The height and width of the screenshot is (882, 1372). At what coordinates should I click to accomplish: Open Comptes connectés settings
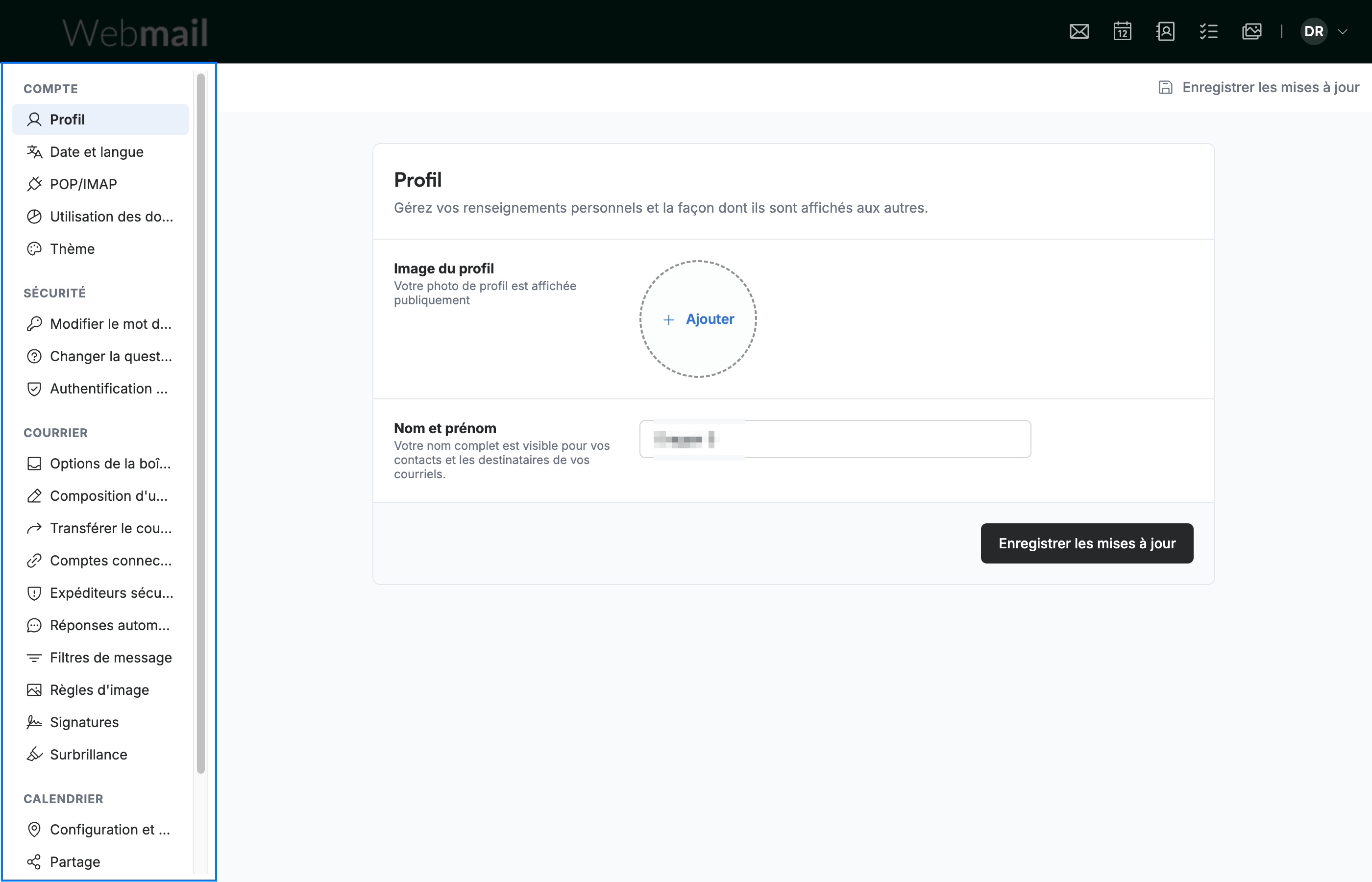coord(100,561)
